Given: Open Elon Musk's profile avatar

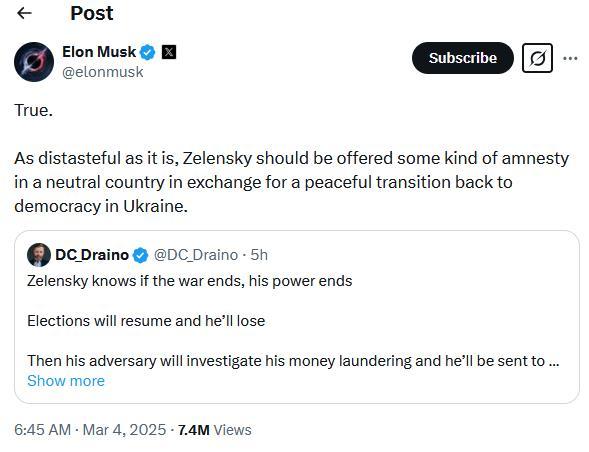Looking at the screenshot, I should [34, 62].
